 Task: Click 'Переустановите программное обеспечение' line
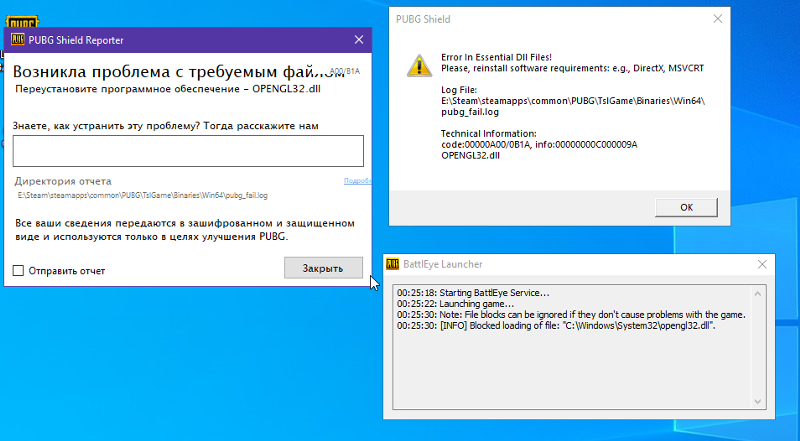[x=168, y=89]
